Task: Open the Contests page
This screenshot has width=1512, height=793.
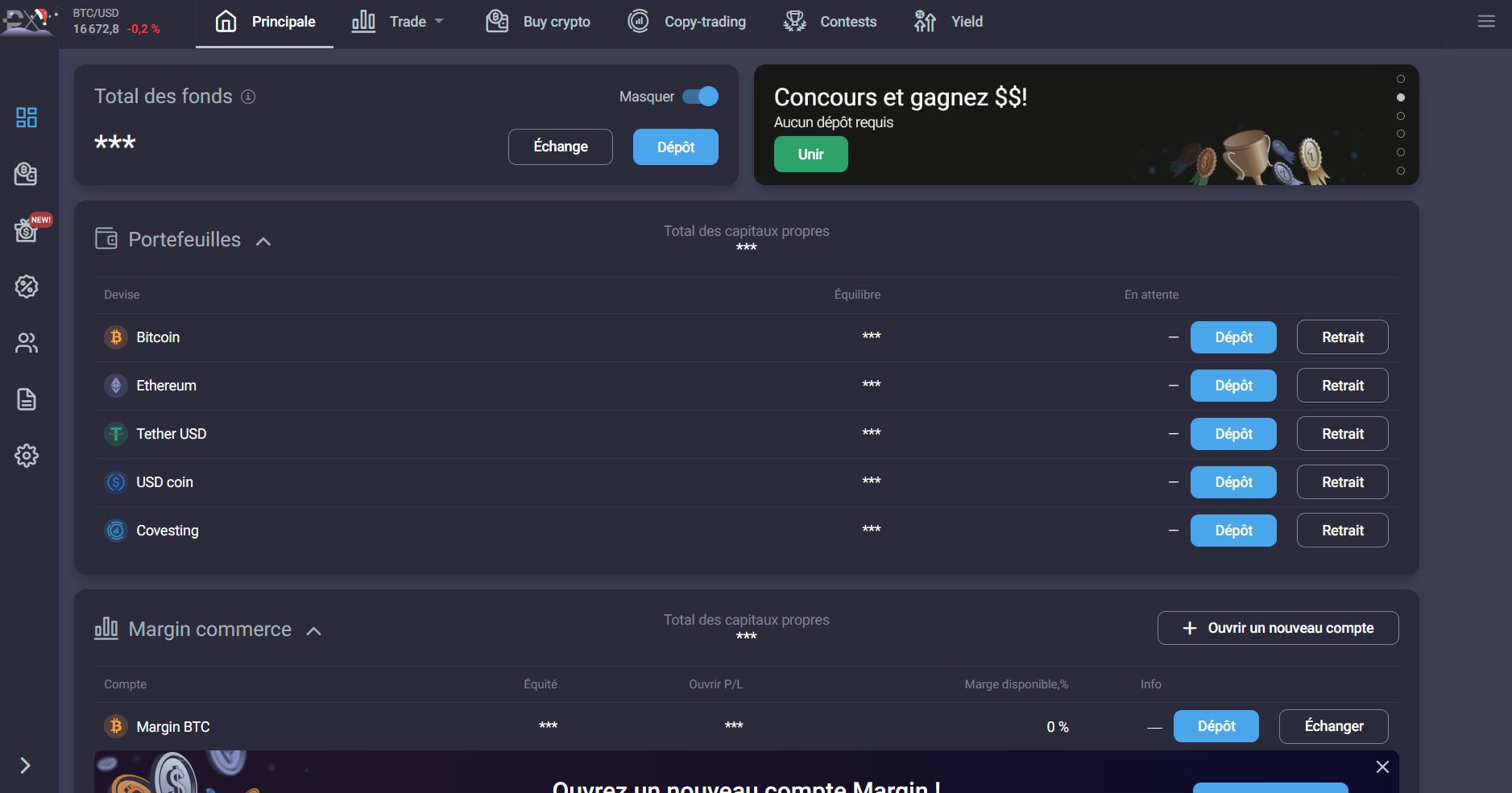Action: tap(830, 22)
